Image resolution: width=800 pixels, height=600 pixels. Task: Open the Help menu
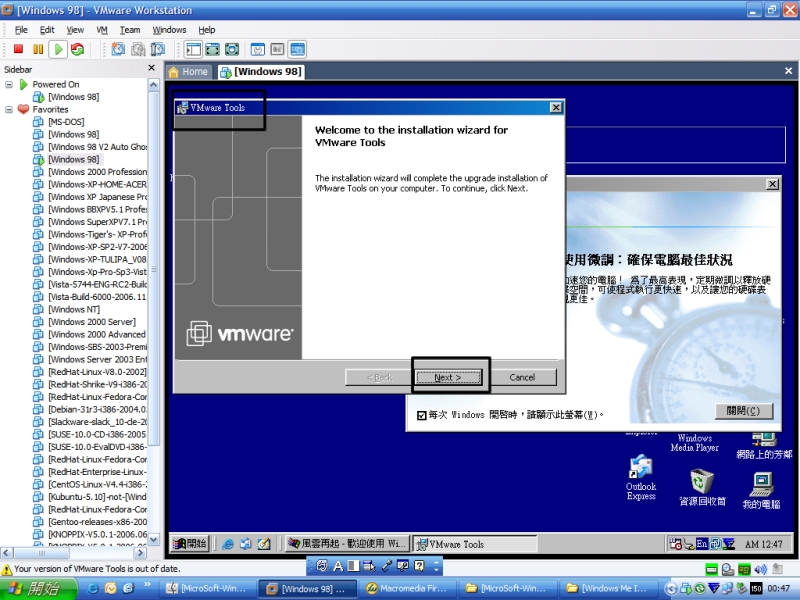point(207,30)
